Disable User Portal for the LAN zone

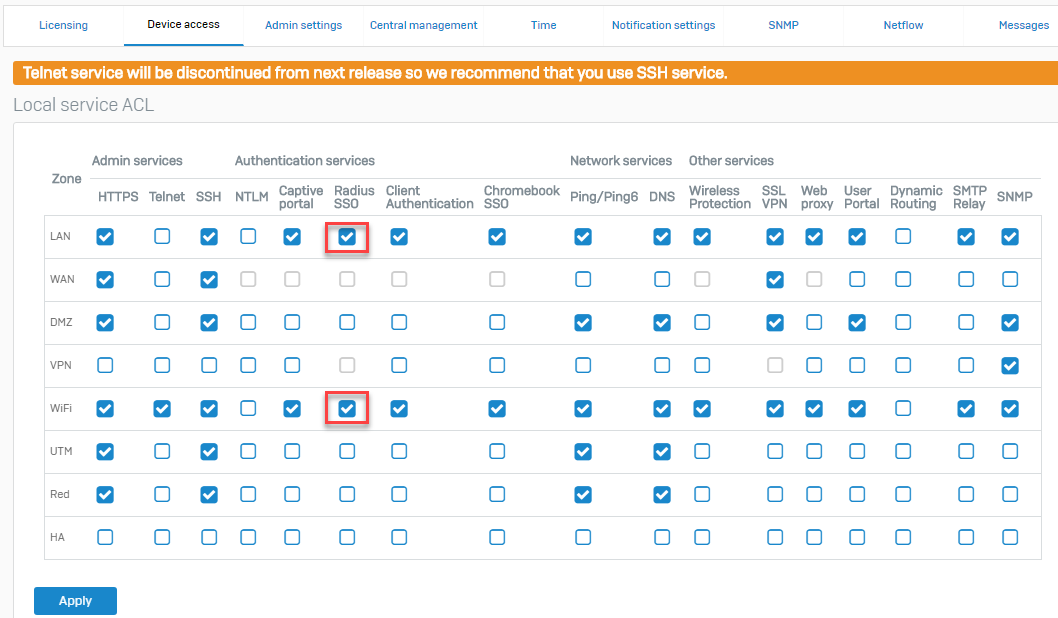pos(856,237)
